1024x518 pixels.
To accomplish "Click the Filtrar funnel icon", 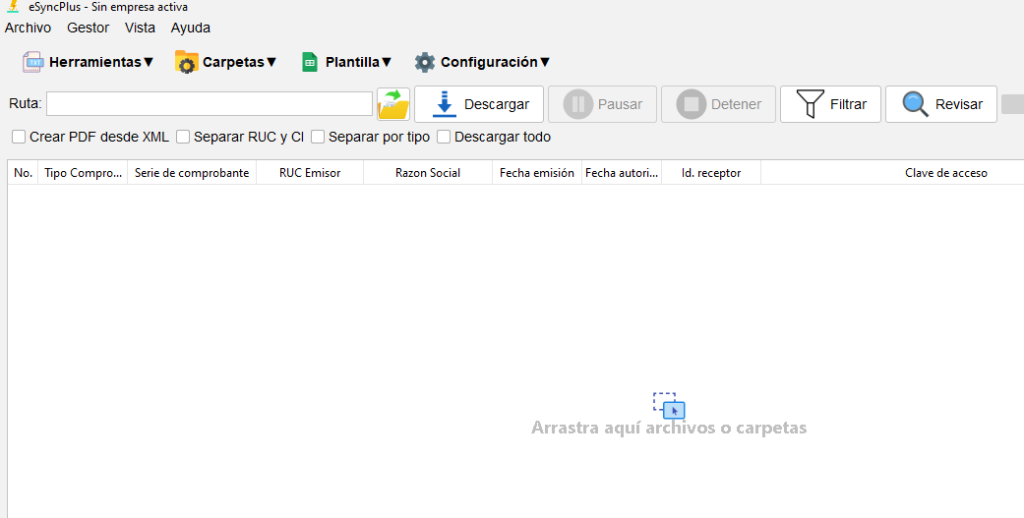I will 810,104.
